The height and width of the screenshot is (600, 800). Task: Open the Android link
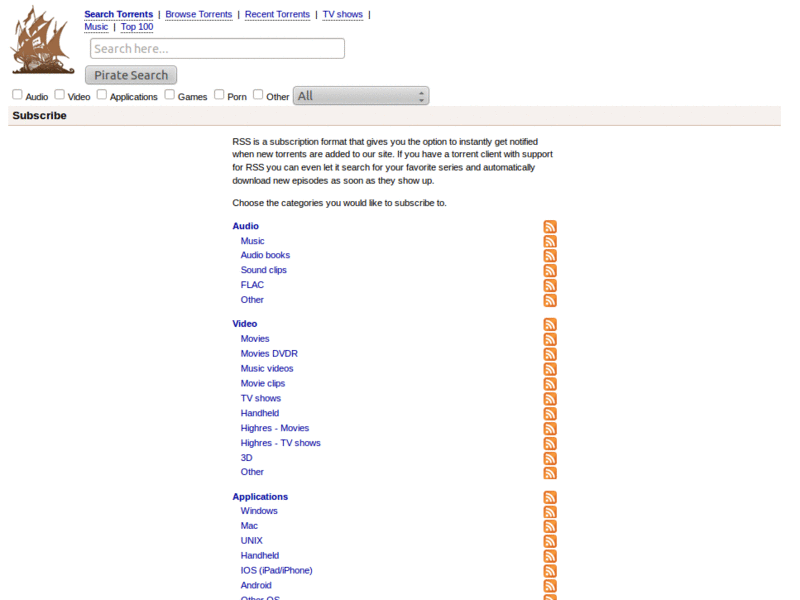[256, 585]
